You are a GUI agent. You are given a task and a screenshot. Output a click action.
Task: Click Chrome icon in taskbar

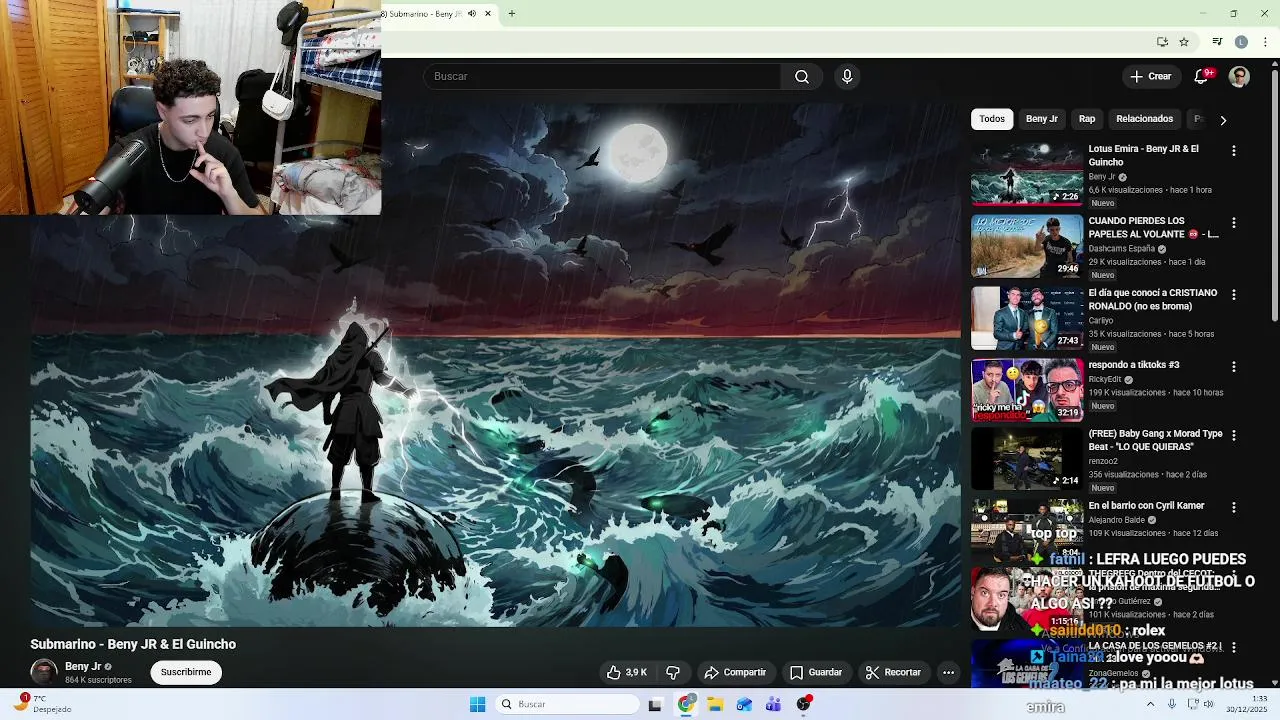coord(686,704)
